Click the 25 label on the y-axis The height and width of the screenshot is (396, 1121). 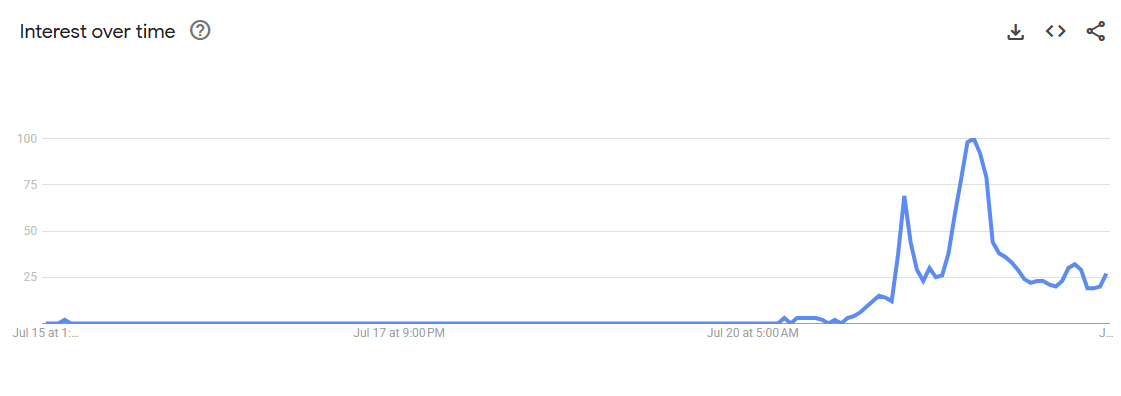(29, 277)
